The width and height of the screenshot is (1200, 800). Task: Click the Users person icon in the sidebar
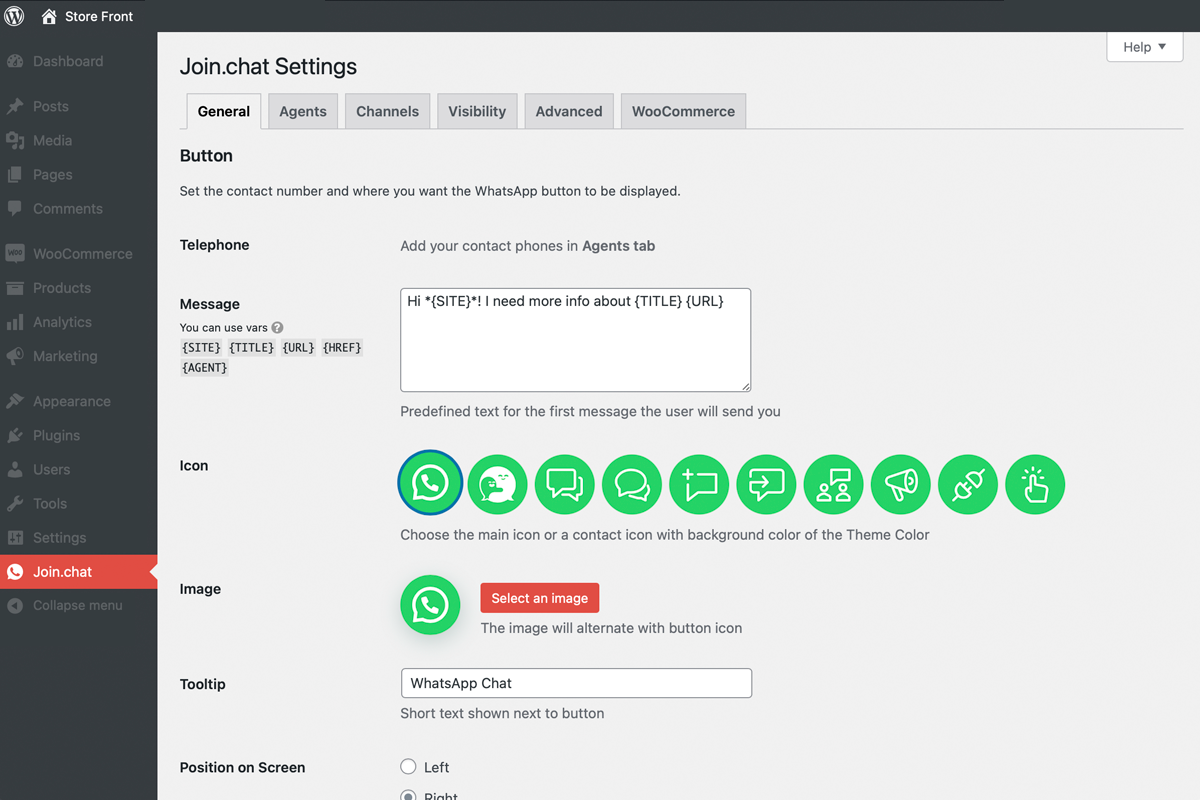[15, 469]
